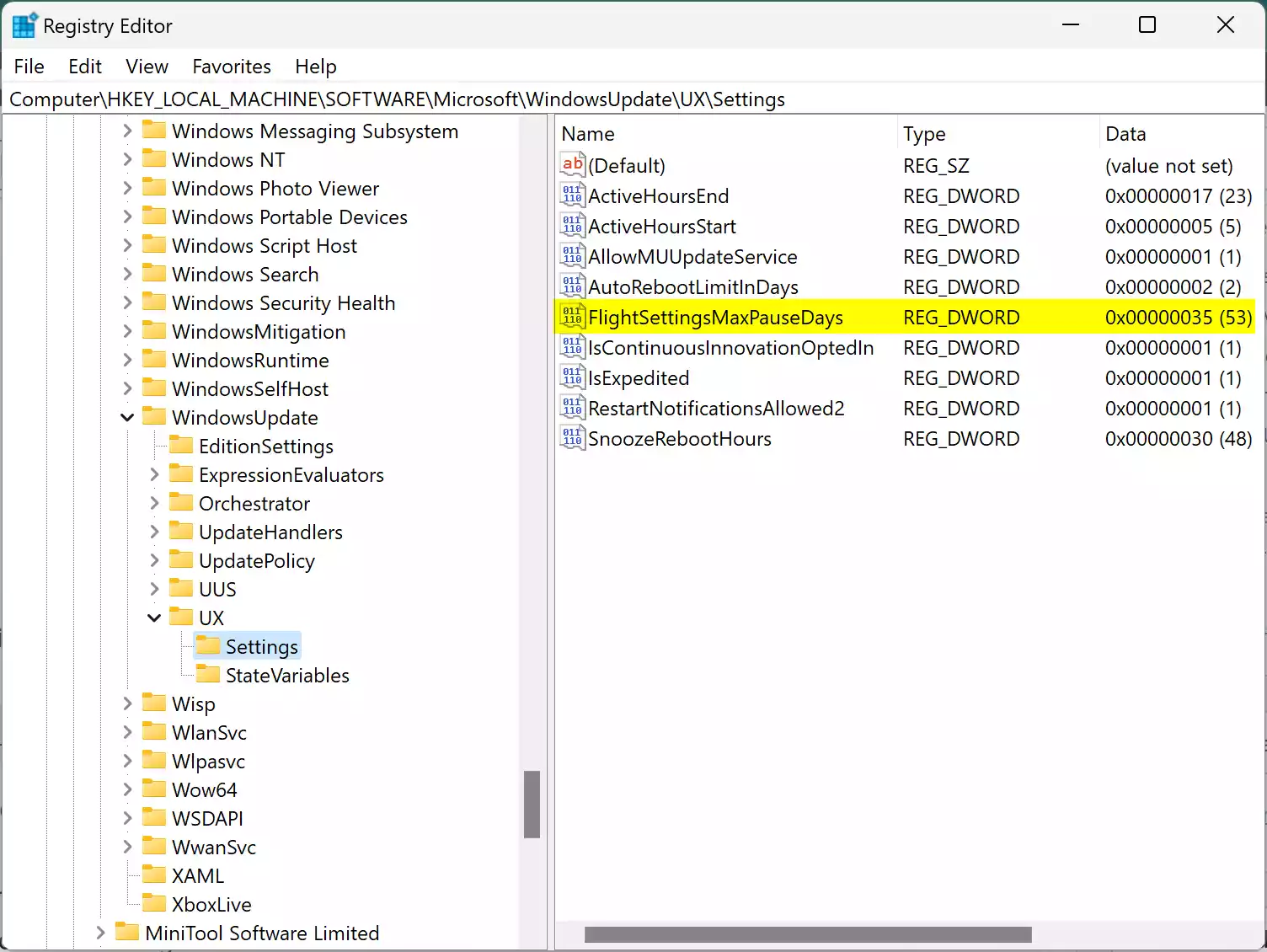Select the FlightSettingsMaxPauseDays value name

(715, 318)
